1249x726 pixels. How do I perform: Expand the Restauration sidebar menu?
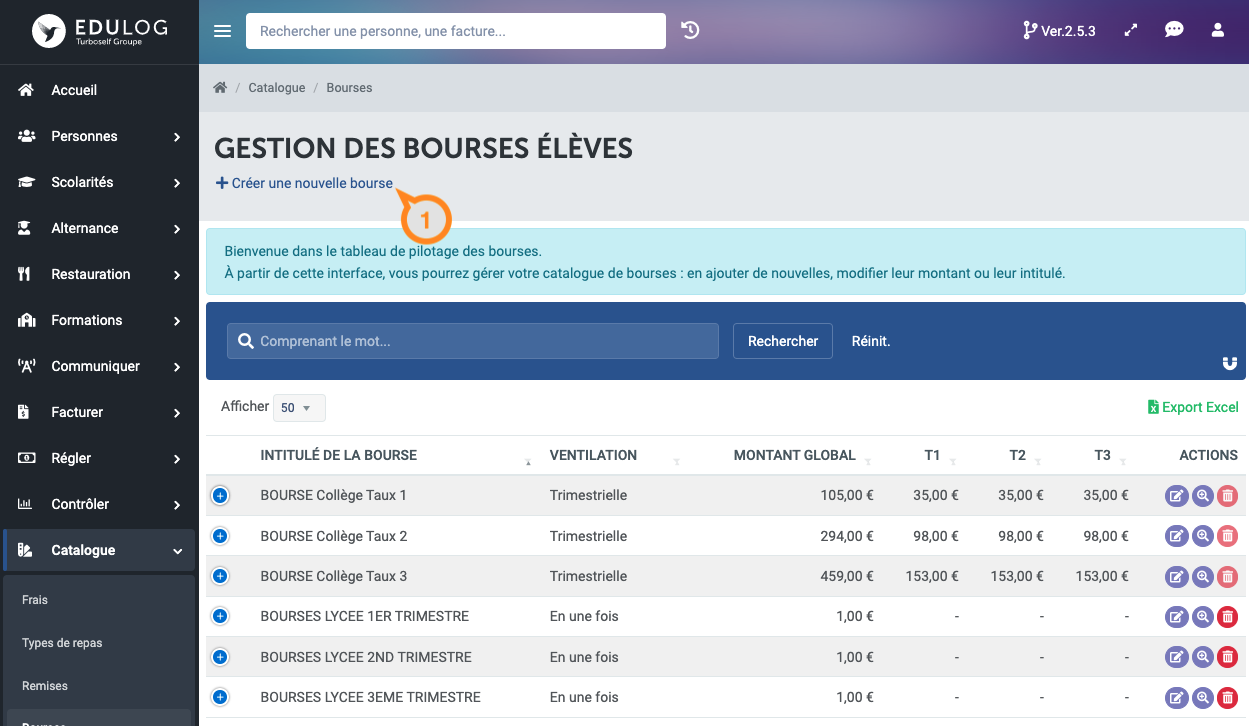click(x=99, y=274)
